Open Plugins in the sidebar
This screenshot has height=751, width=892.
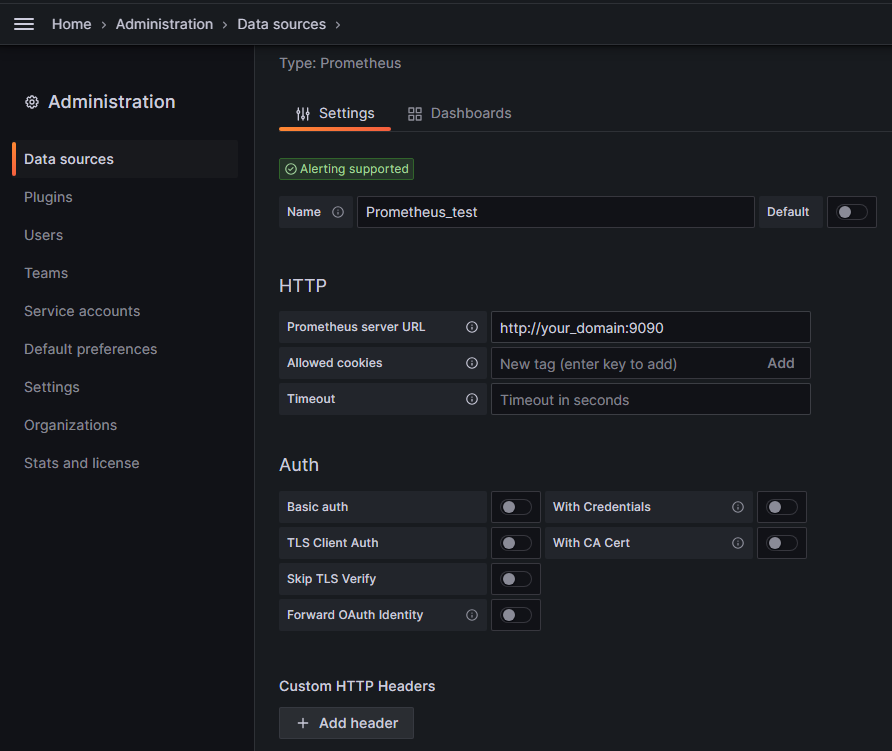coord(48,197)
